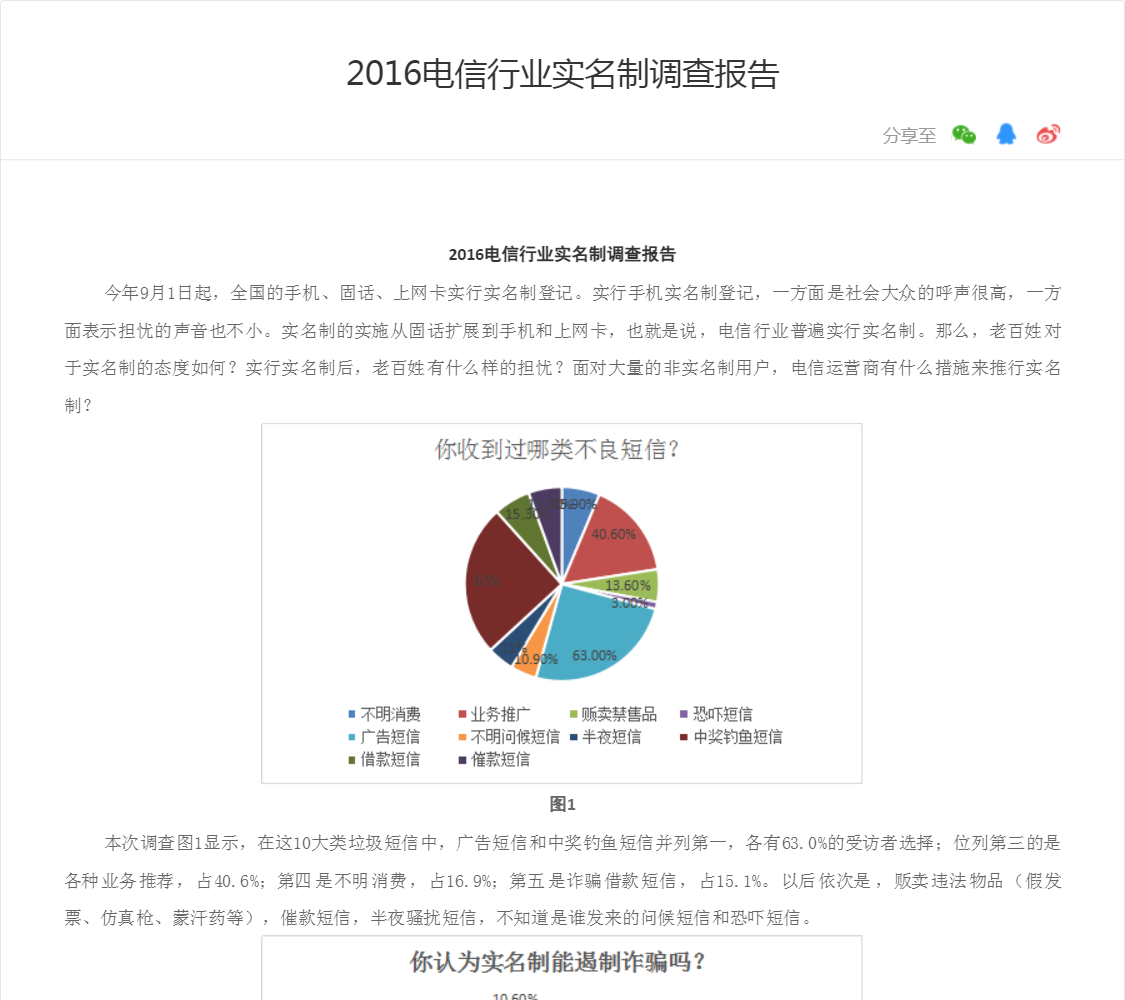Screen dimensions: 1125x1000
Task: Click the paragraph starting 本次调查图1显示
Action: [562, 880]
